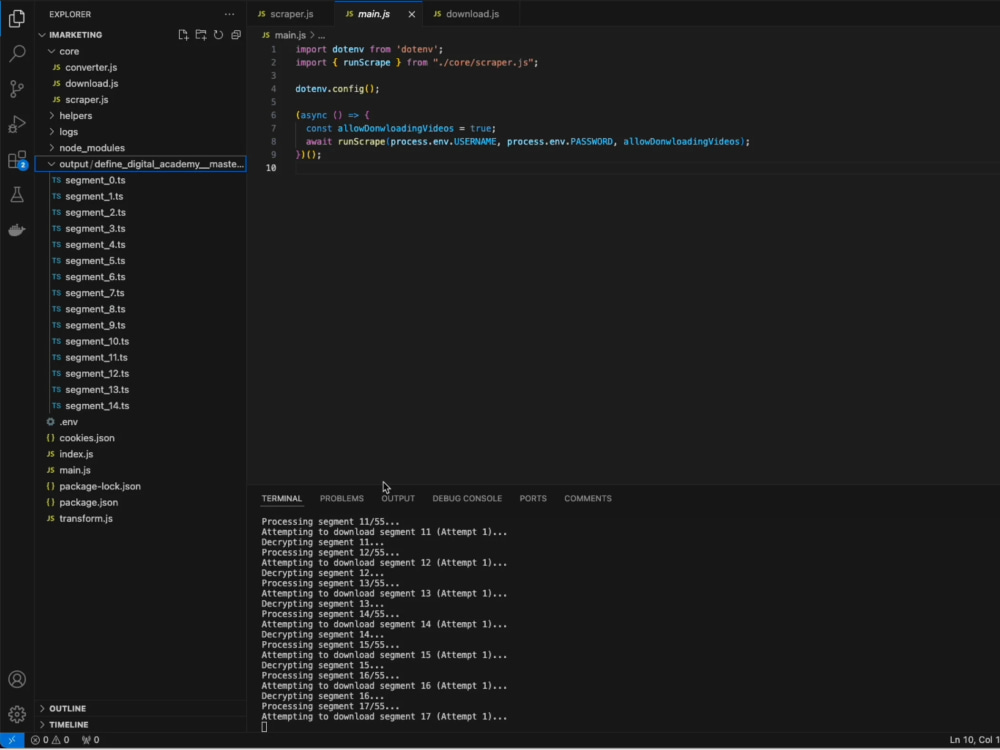Expand the TIMELINE section
This screenshot has height=750, width=1000.
click(x=140, y=724)
